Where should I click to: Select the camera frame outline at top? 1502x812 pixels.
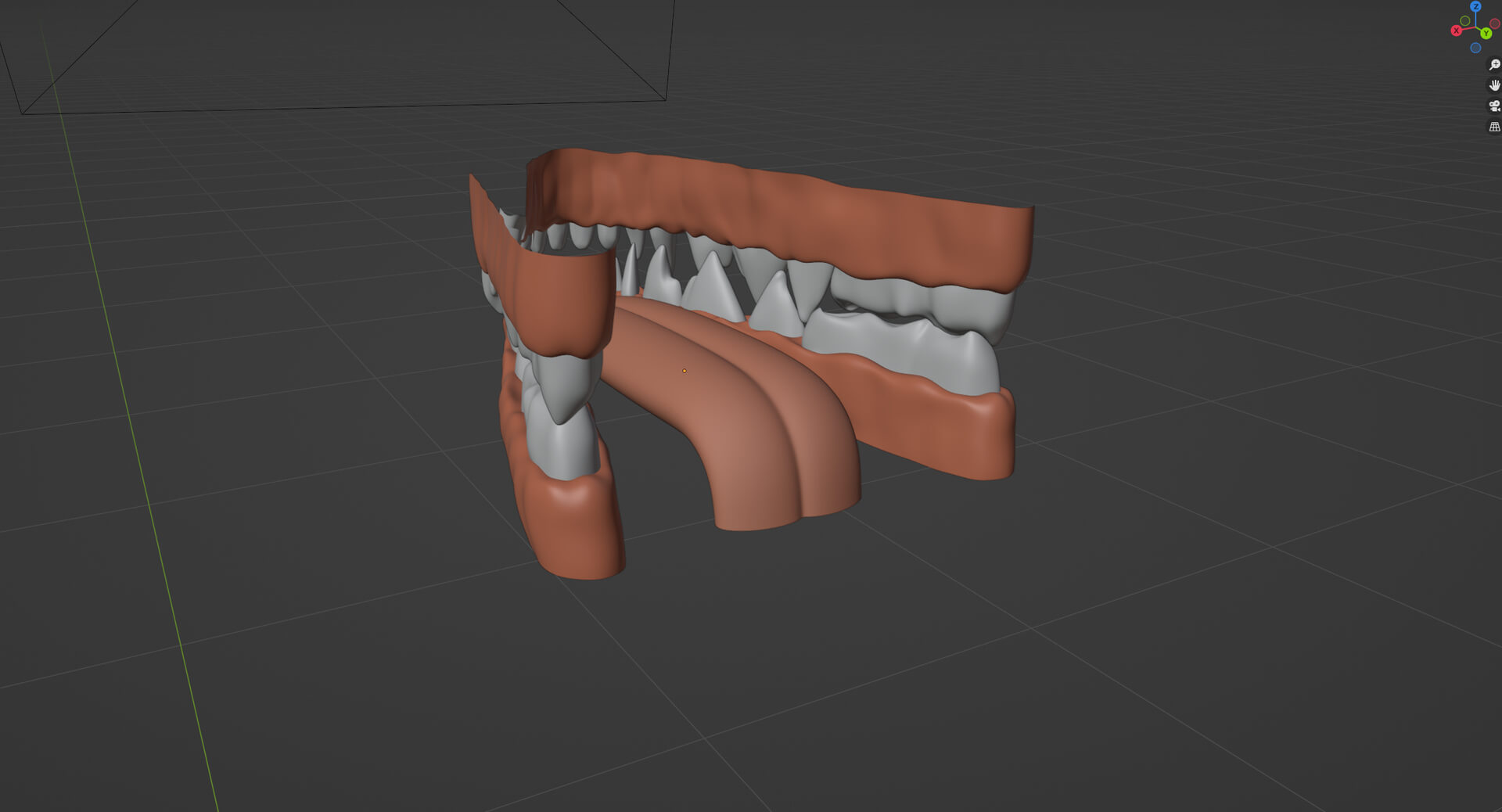pos(344,106)
